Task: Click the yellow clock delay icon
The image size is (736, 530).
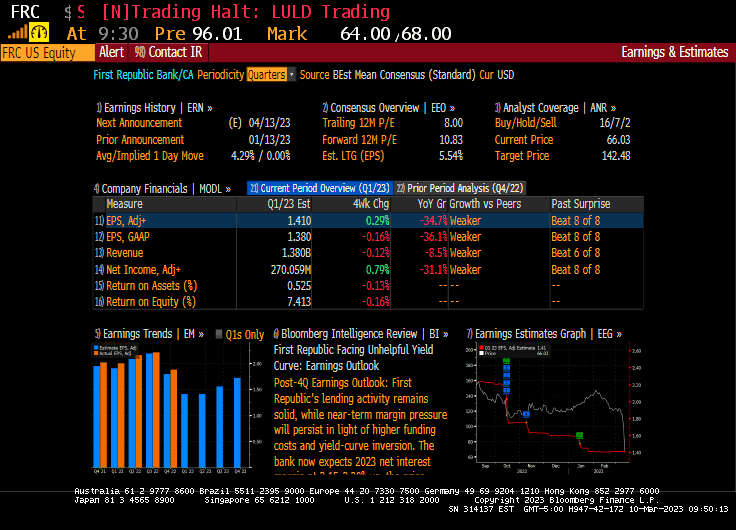Action: coord(39,33)
